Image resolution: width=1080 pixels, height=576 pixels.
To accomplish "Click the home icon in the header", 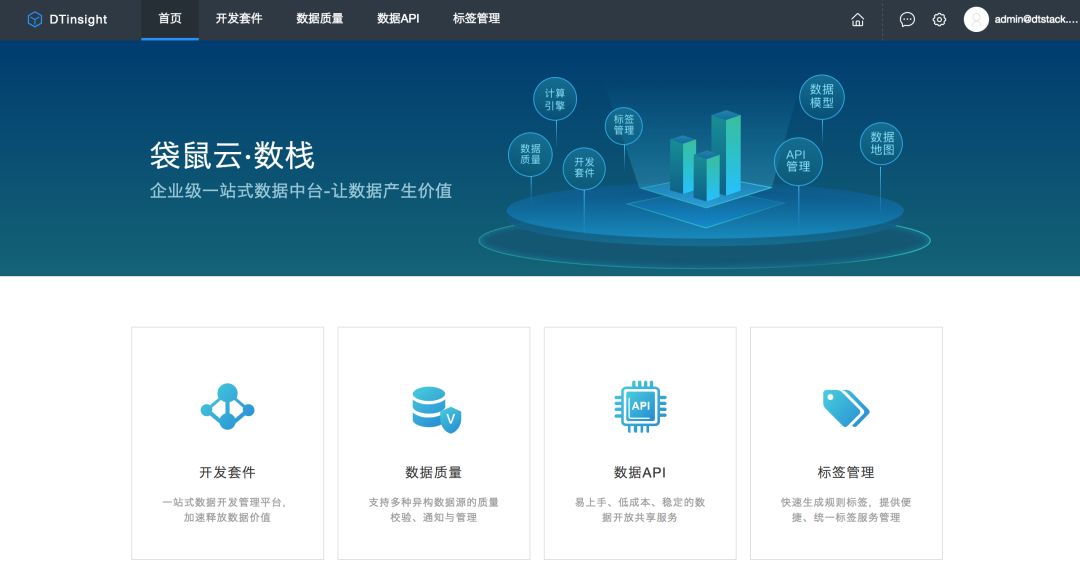I will pyautogui.click(x=858, y=19).
